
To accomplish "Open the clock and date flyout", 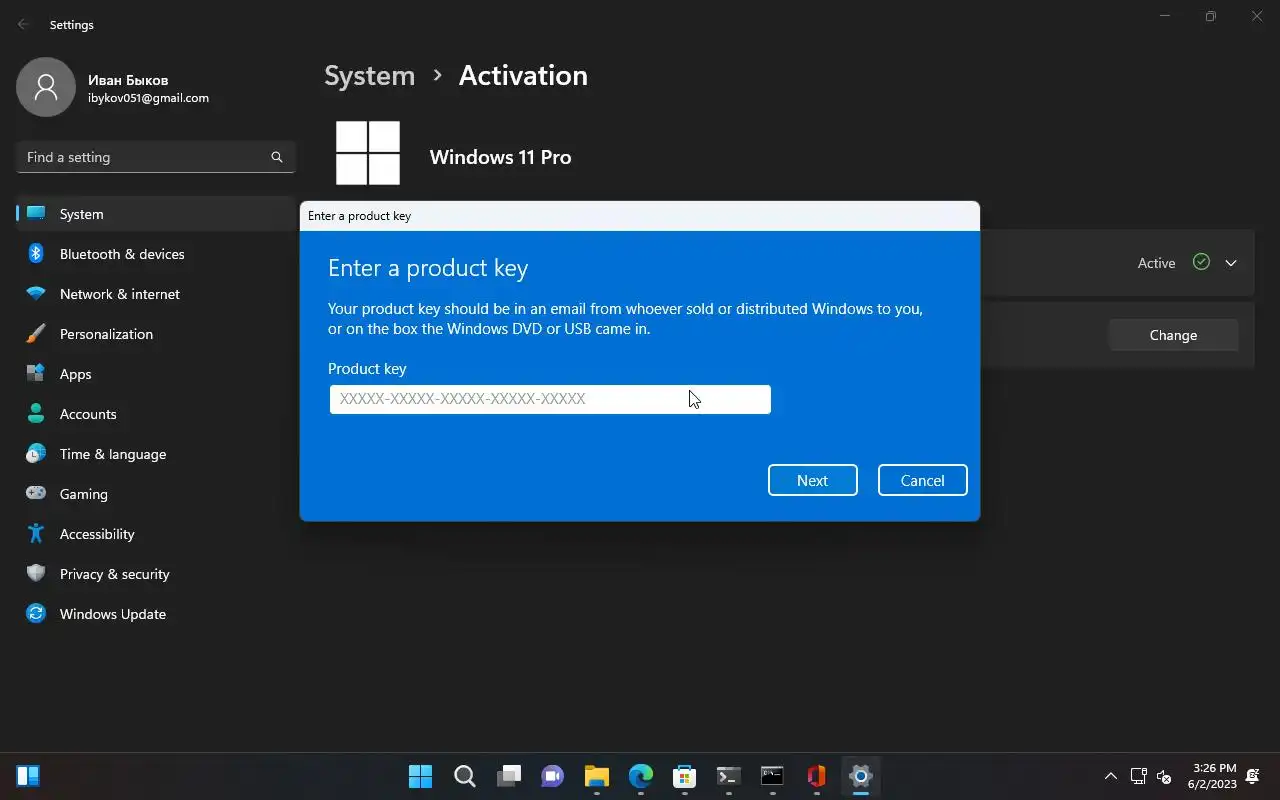I will tap(1212, 776).
